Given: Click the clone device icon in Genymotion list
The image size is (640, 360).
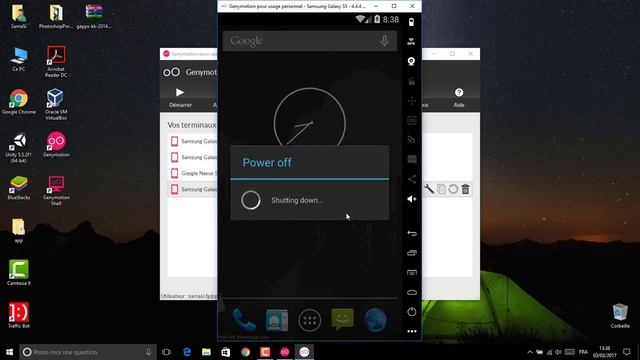Looking at the screenshot, I should [441, 189].
